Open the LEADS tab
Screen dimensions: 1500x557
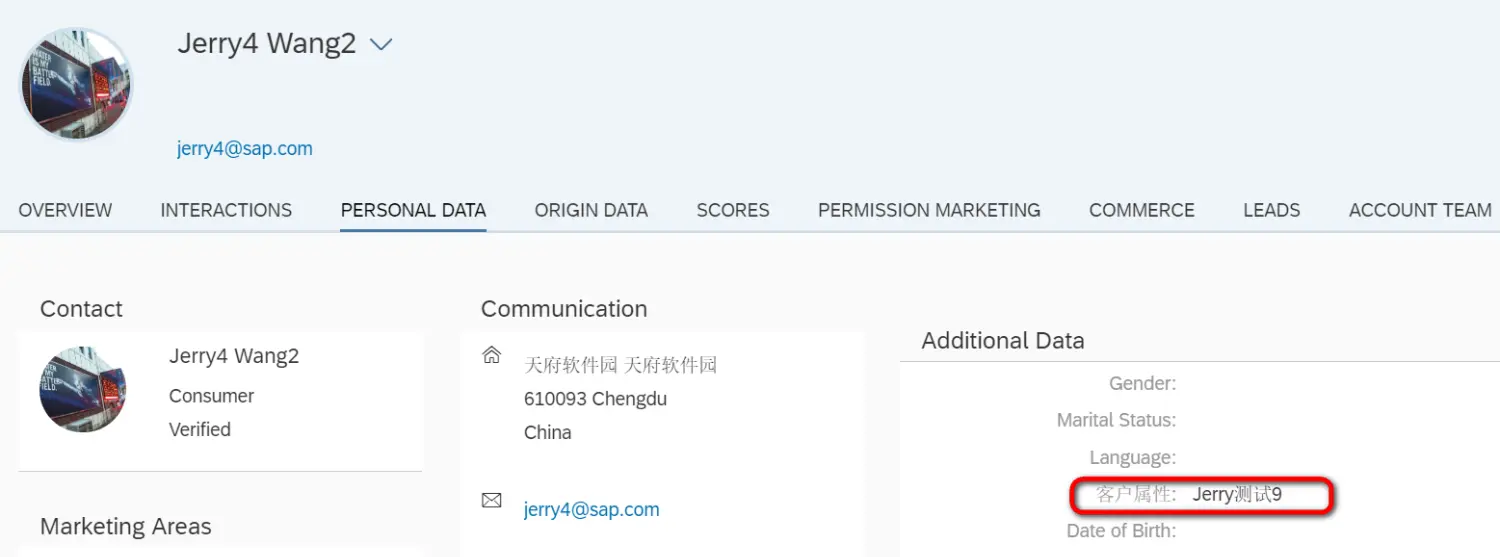point(1271,210)
